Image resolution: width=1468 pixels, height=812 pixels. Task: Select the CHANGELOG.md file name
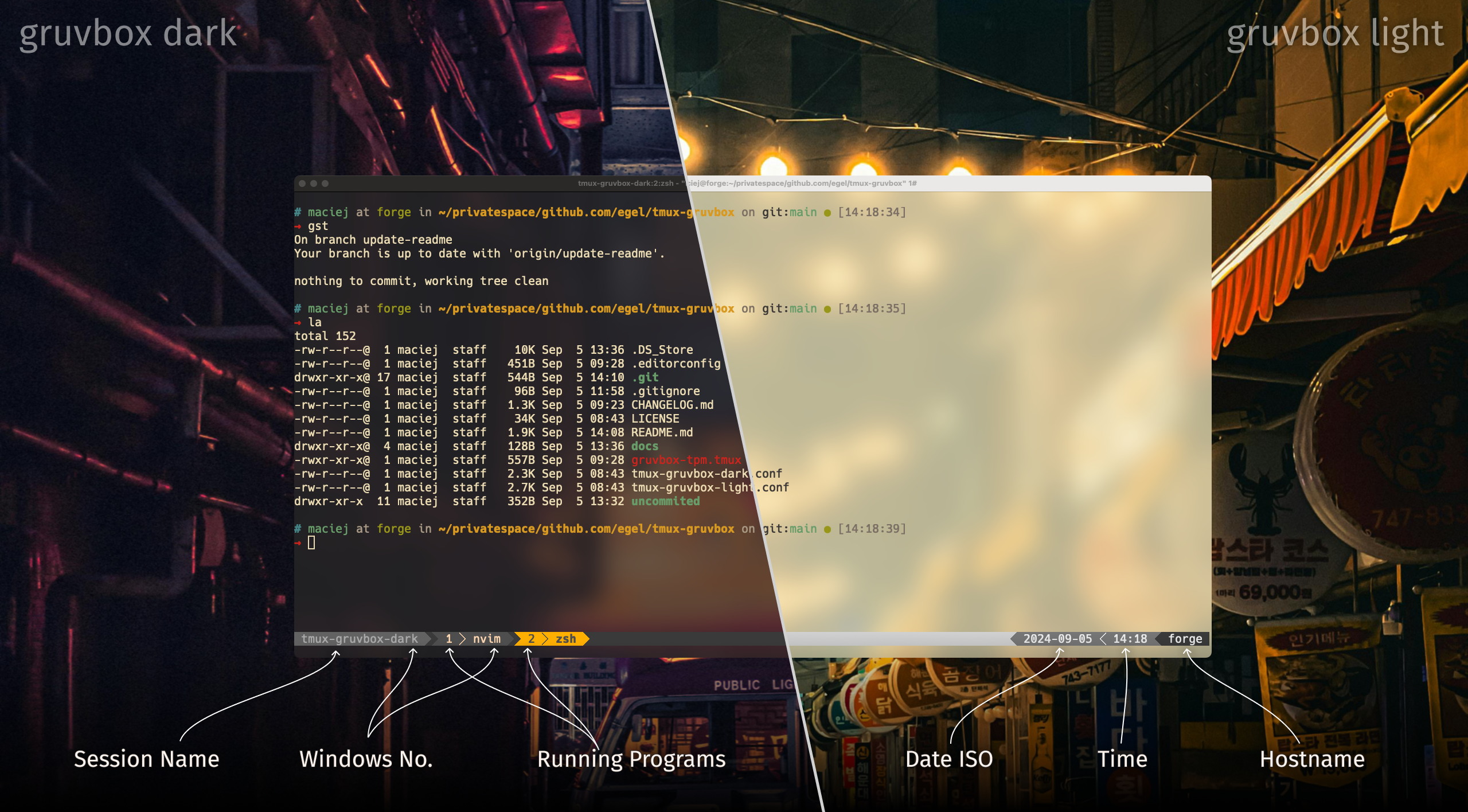click(673, 405)
